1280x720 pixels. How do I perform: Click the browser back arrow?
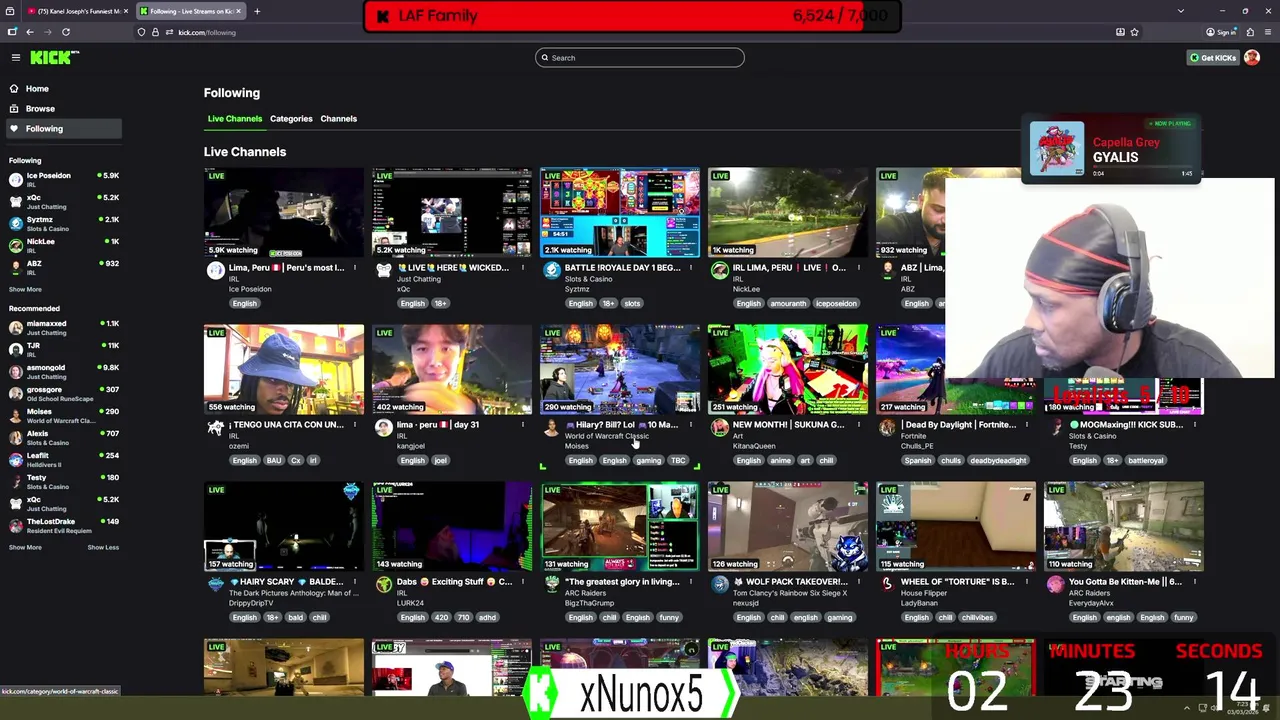tap(30, 32)
